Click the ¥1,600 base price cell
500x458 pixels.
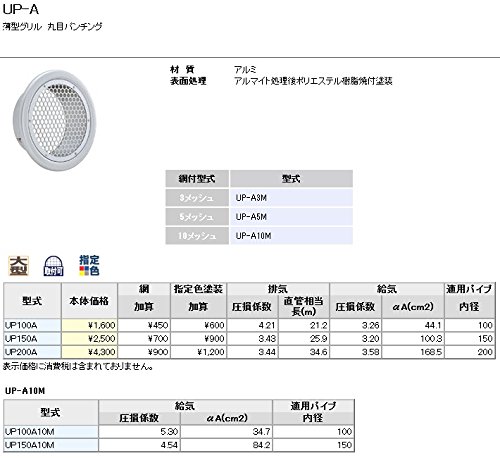89,325
